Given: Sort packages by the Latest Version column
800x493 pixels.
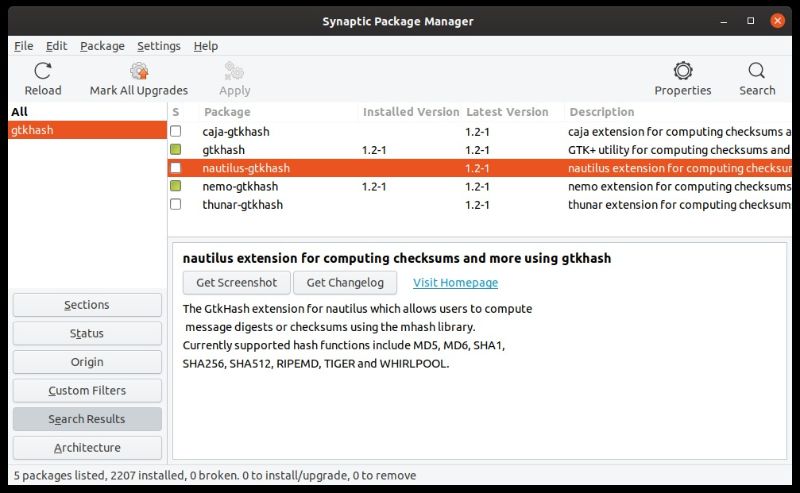Looking at the screenshot, I should 507,112.
